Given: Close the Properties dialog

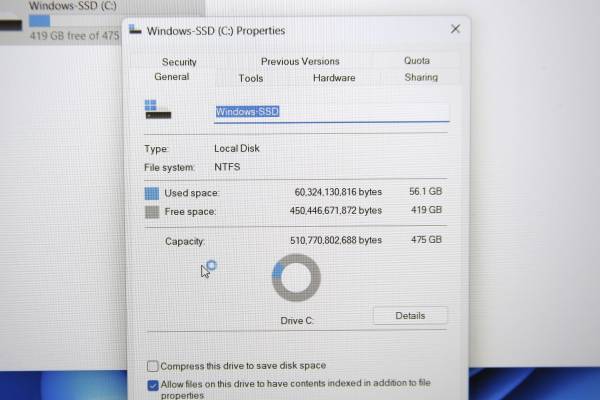Looking at the screenshot, I should point(455,29).
